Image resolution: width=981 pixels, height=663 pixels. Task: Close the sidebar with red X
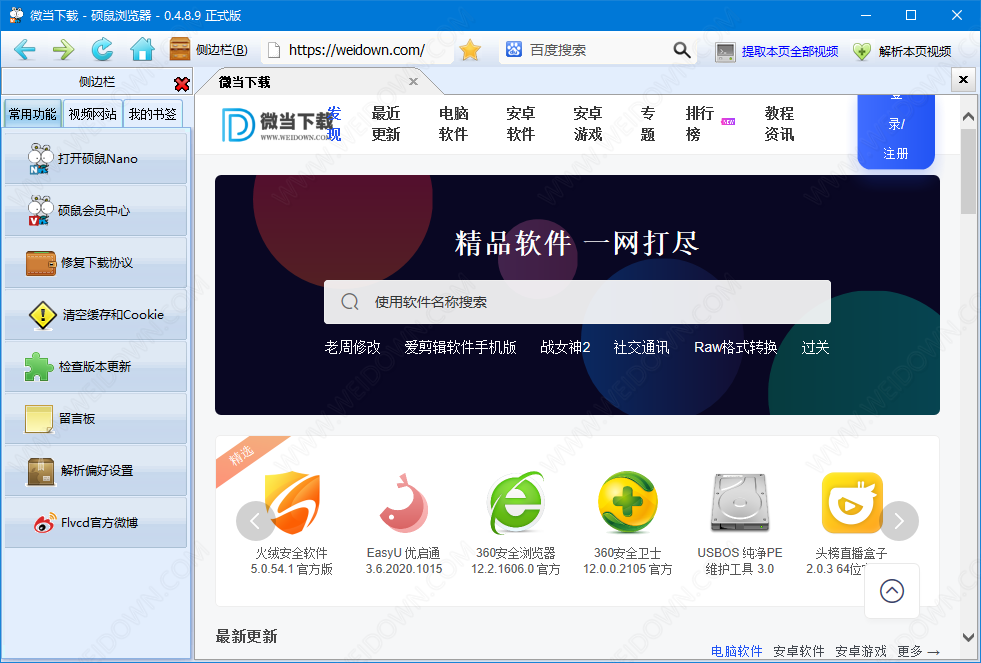click(181, 83)
